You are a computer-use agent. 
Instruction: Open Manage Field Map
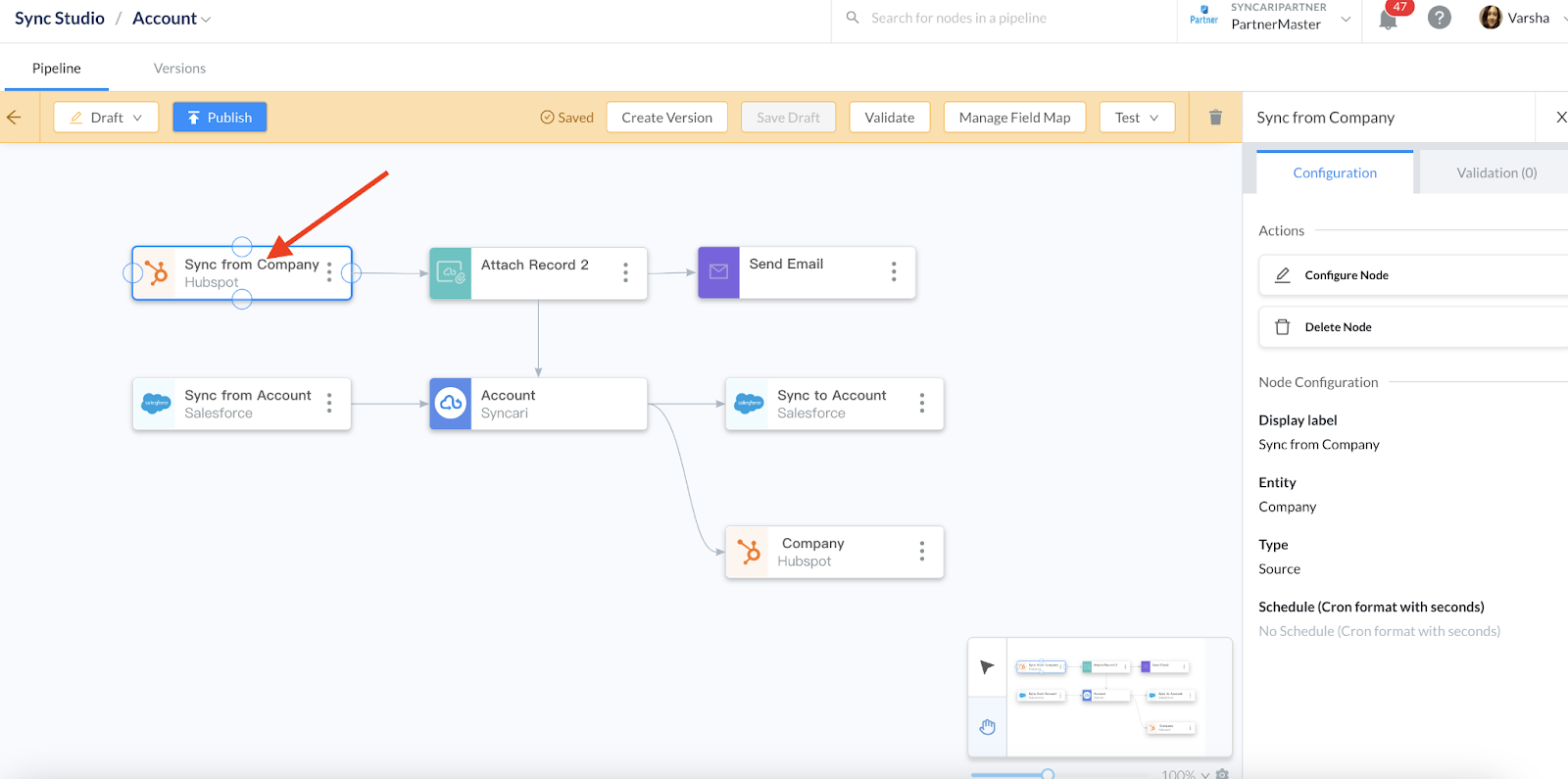pos(1014,118)
